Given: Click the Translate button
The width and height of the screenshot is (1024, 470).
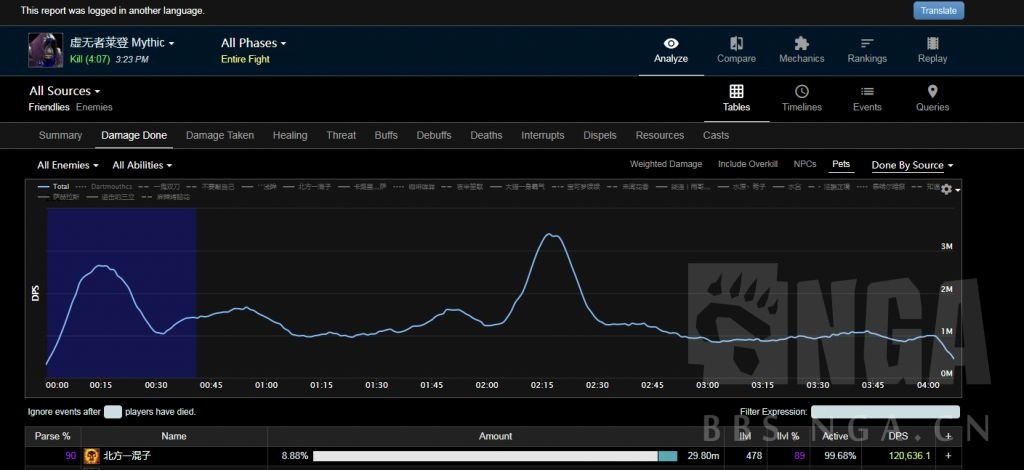Looking at the screenshot, I should 938,10.
